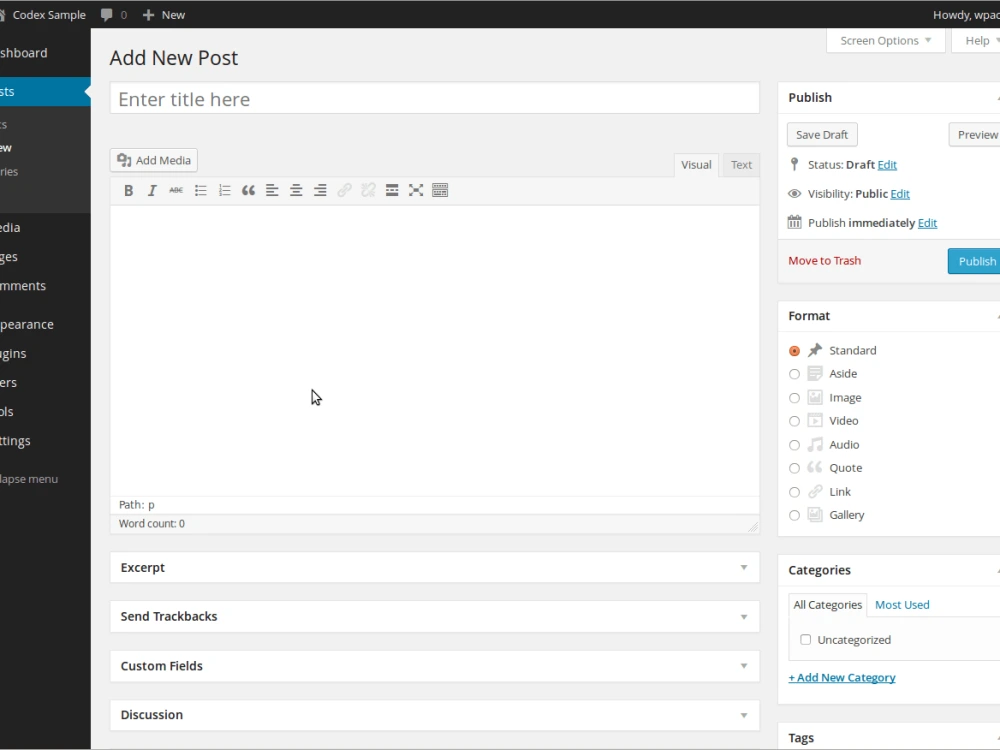Screen dimensions: 1000x750
Task: Click the calendar icon beside Publish immediately
Action: (x=794, y=223)
